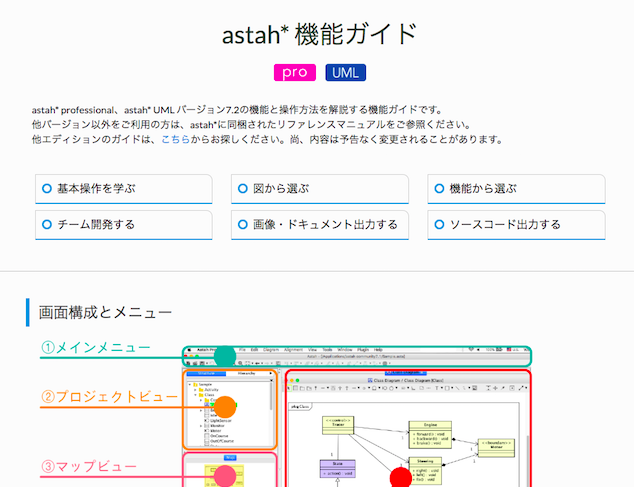Screen dimensions: 634x487
Task: Click the orange project view marker dot
Action: [225, 407]
